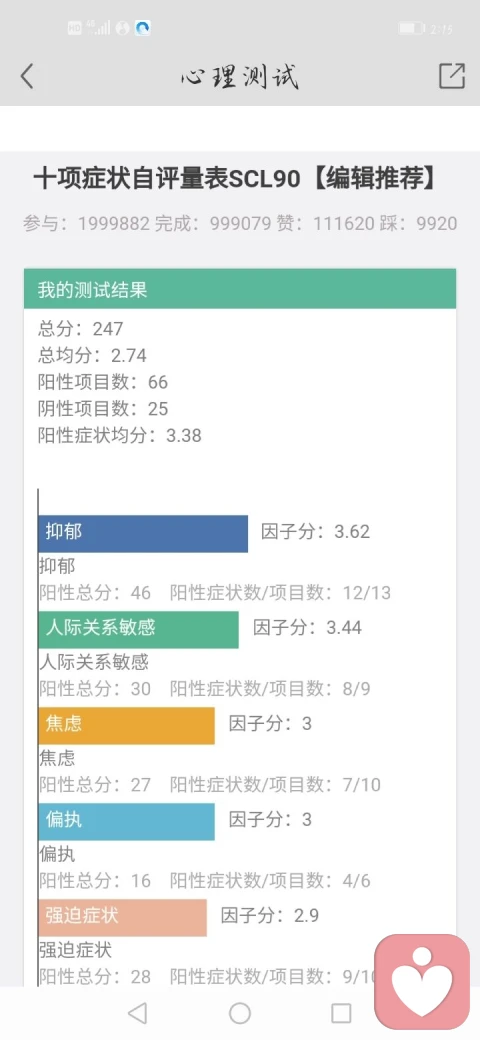Select the green 人际关系敏感 bar
480x1040 pixels.
point(139,629)
